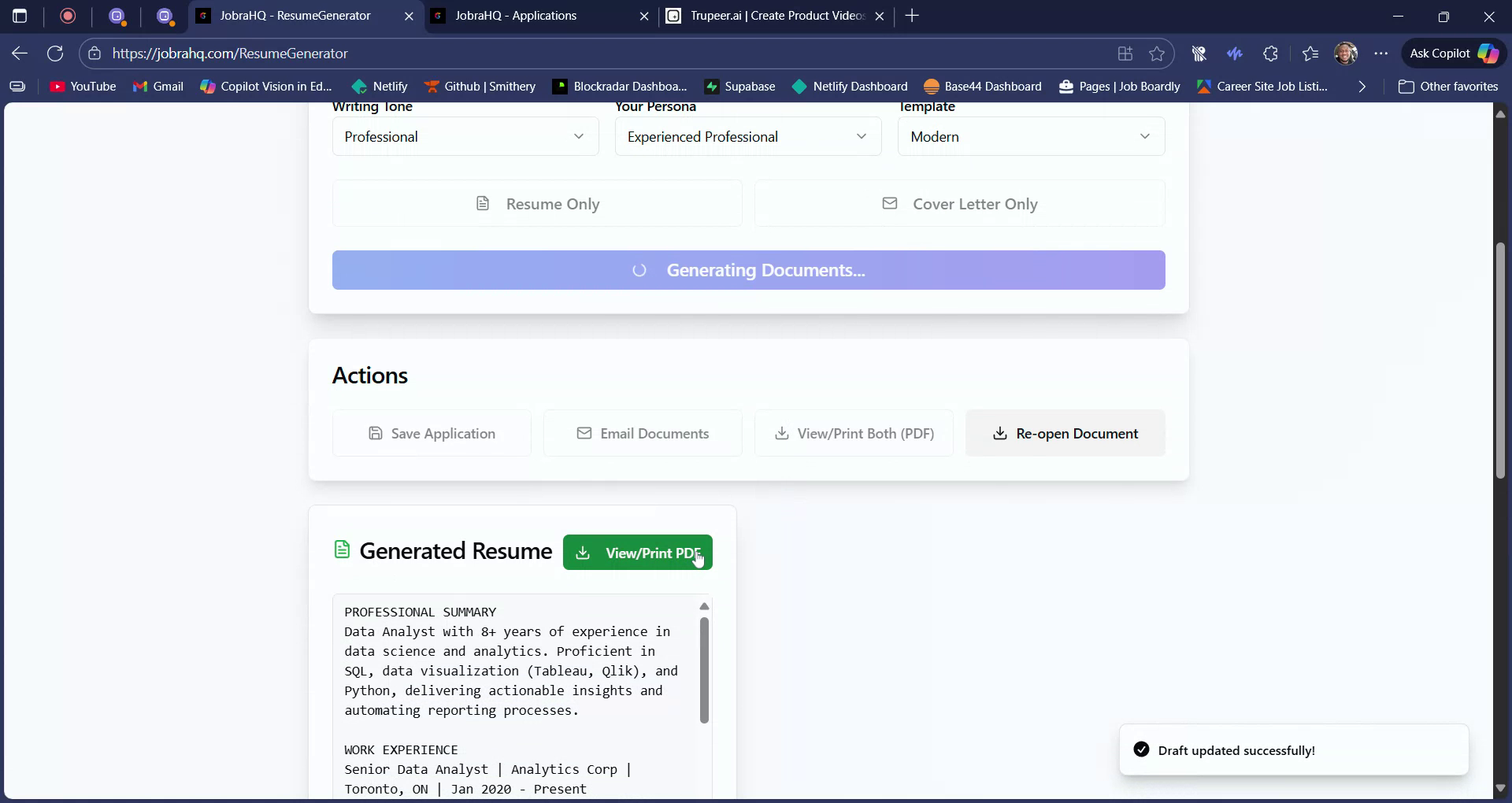Open the YouTube bookmark
This screenshot has height=803, width=1512.
click(x=82, y=87)
